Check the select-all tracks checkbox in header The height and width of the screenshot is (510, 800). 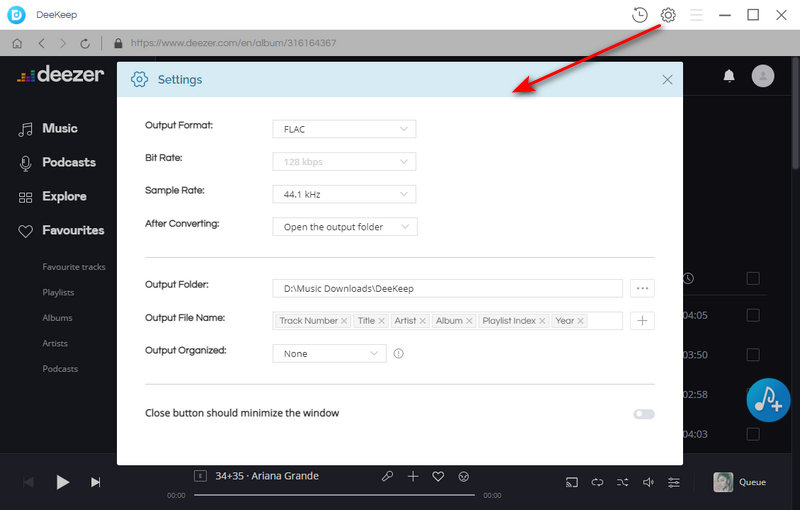point(753,278)
